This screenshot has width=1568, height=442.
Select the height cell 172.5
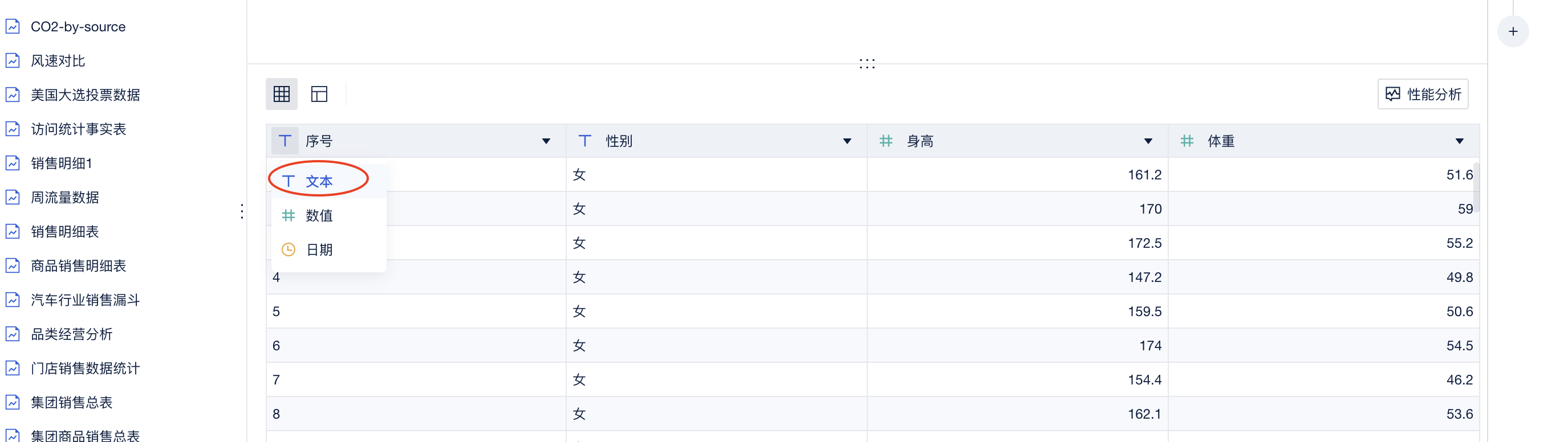pos(1018,243)
